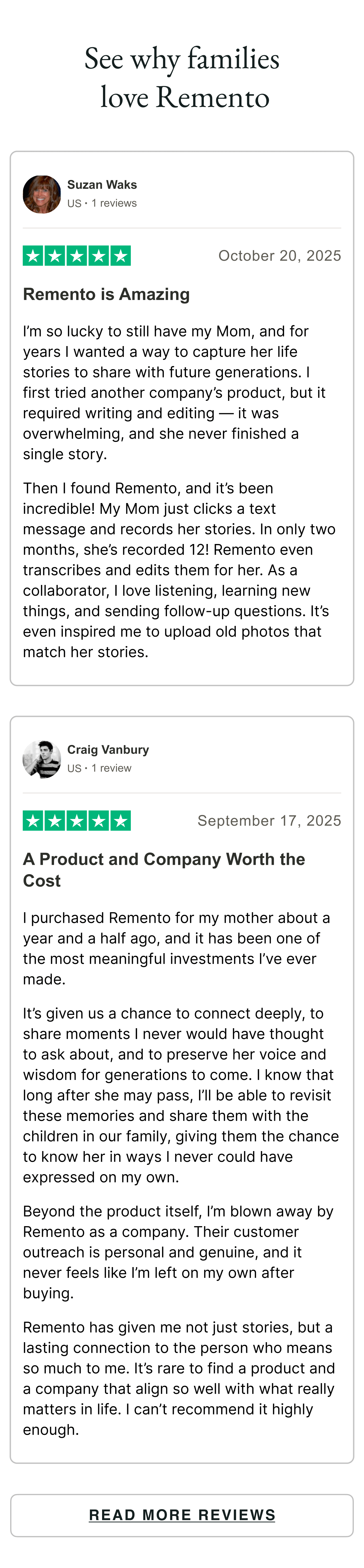Select the third star in Craig Vanbury's rating
Screen dimensions: 364x1568
[x=77, y=821]
